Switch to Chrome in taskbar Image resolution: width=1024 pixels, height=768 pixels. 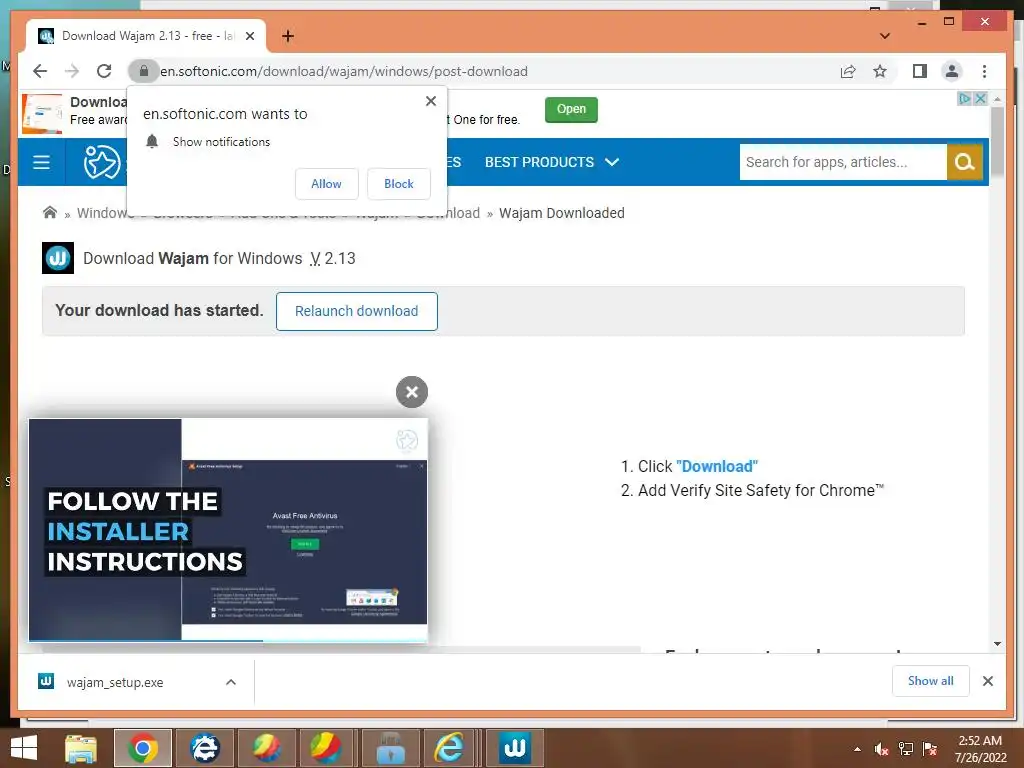[142, 748]
